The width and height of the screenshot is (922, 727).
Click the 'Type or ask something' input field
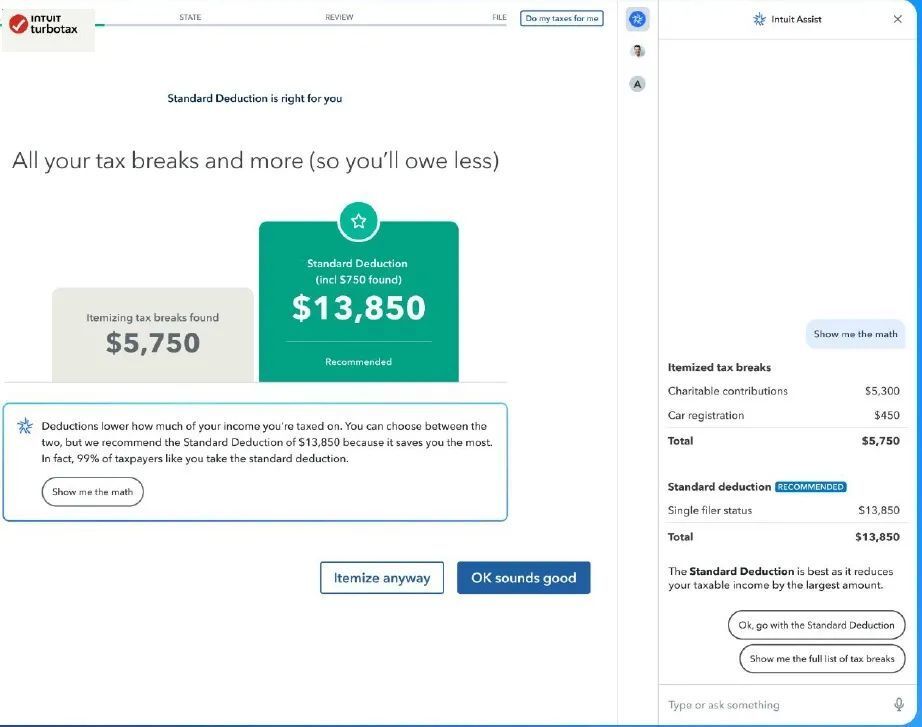[770, 705]
